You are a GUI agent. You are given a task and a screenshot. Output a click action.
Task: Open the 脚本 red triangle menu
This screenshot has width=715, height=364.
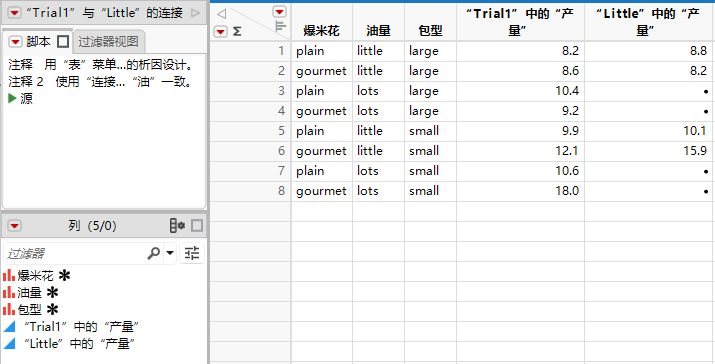pos(16,42)
